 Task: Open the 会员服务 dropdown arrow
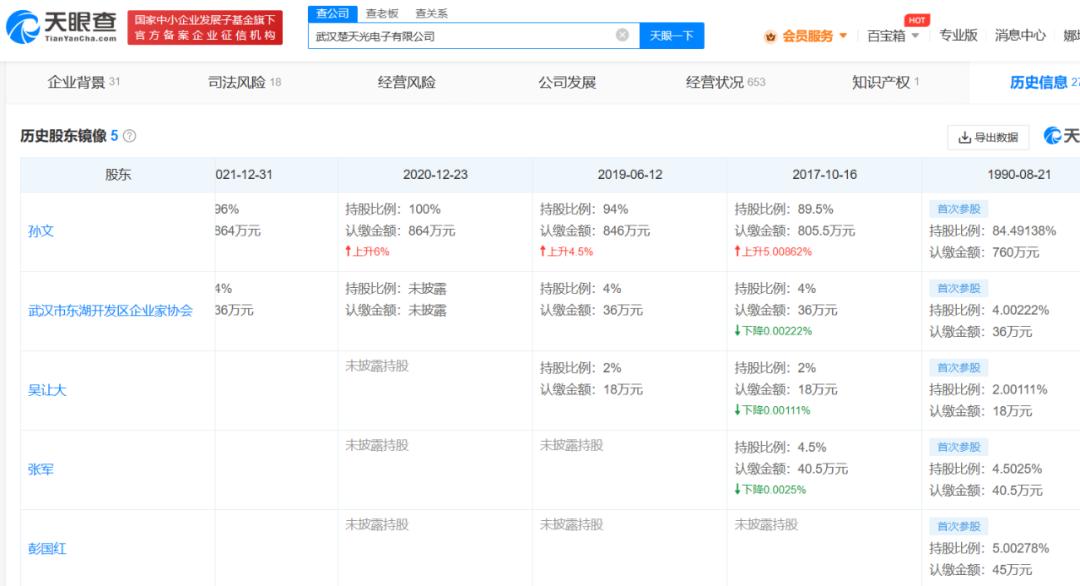842,33
